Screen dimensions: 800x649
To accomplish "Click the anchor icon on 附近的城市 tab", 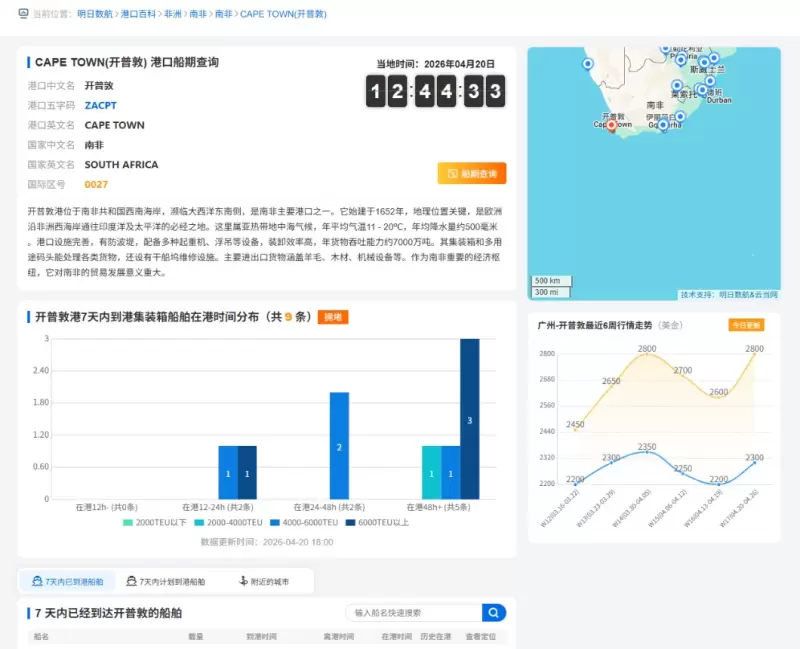I will 242,580.
